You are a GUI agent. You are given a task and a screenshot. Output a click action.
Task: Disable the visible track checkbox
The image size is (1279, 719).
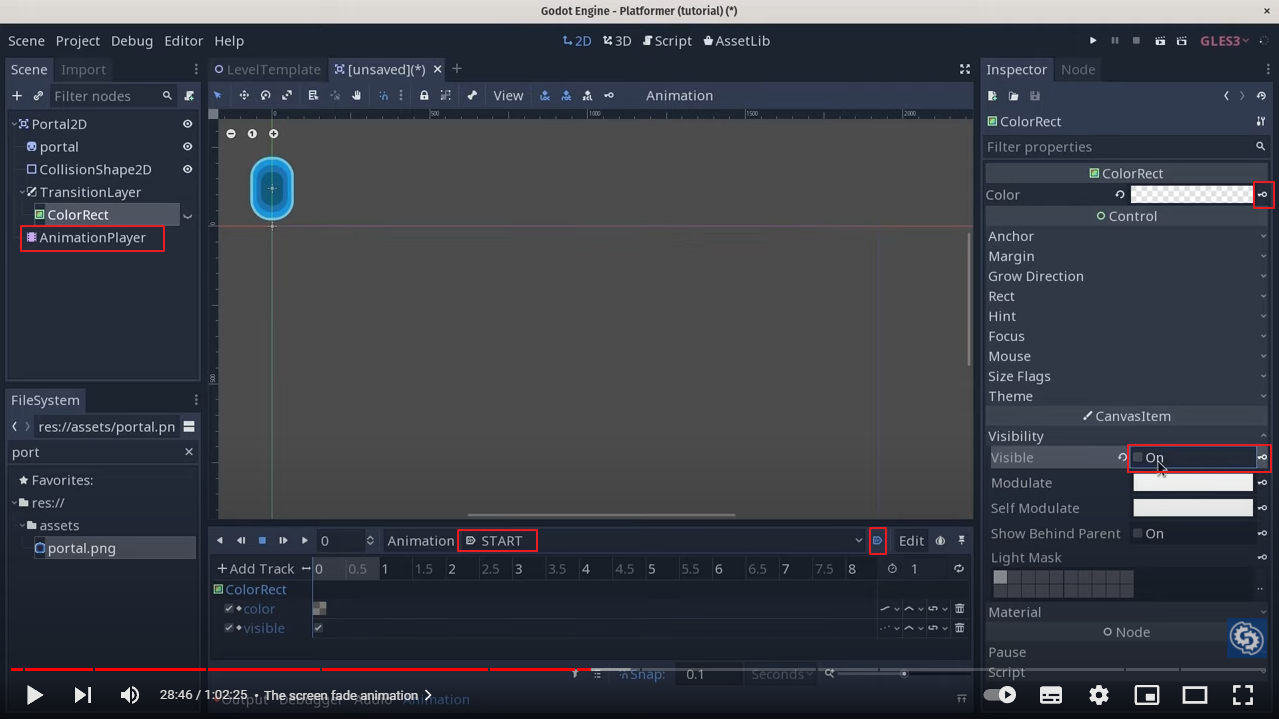coord(229,628)
